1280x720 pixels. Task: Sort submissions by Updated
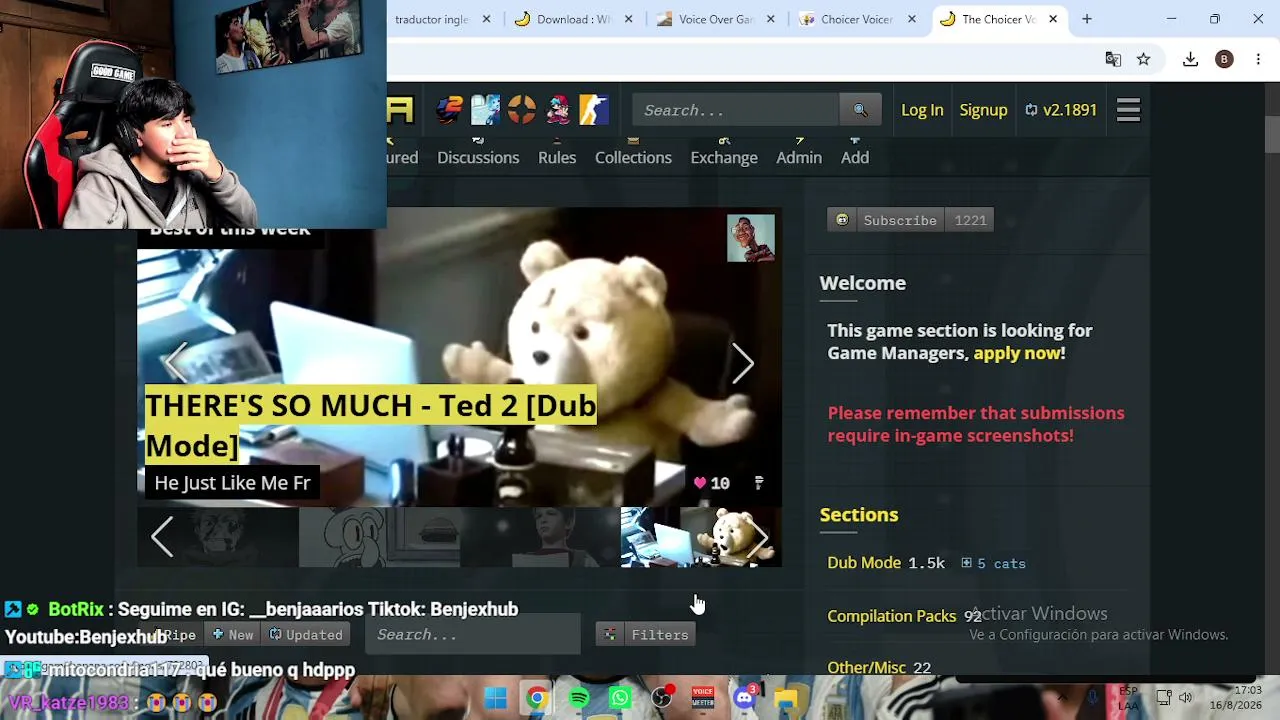306,635
